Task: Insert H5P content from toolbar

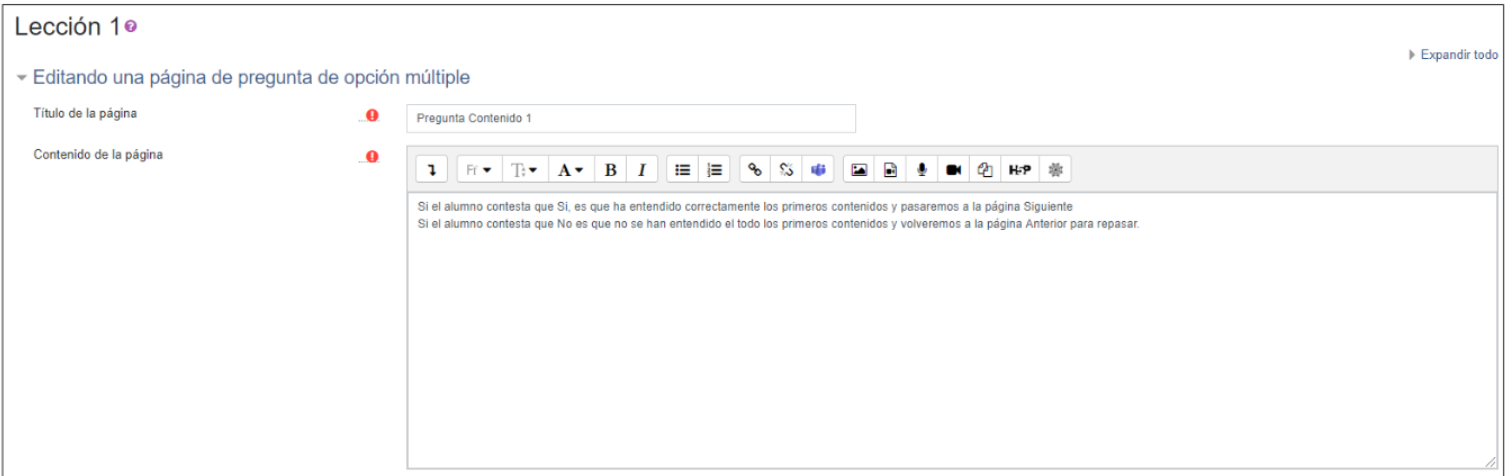Action: (1020, 170)
